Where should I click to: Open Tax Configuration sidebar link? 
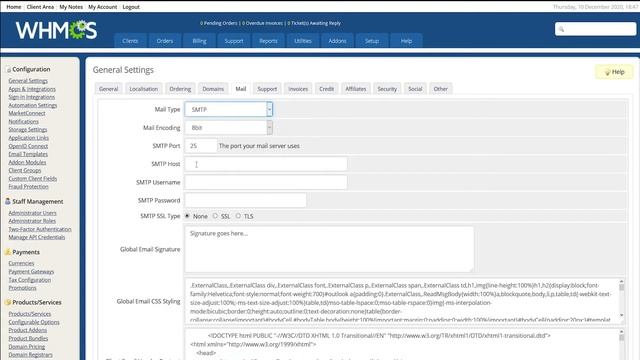pyautogui.click(x=30, y=280)
